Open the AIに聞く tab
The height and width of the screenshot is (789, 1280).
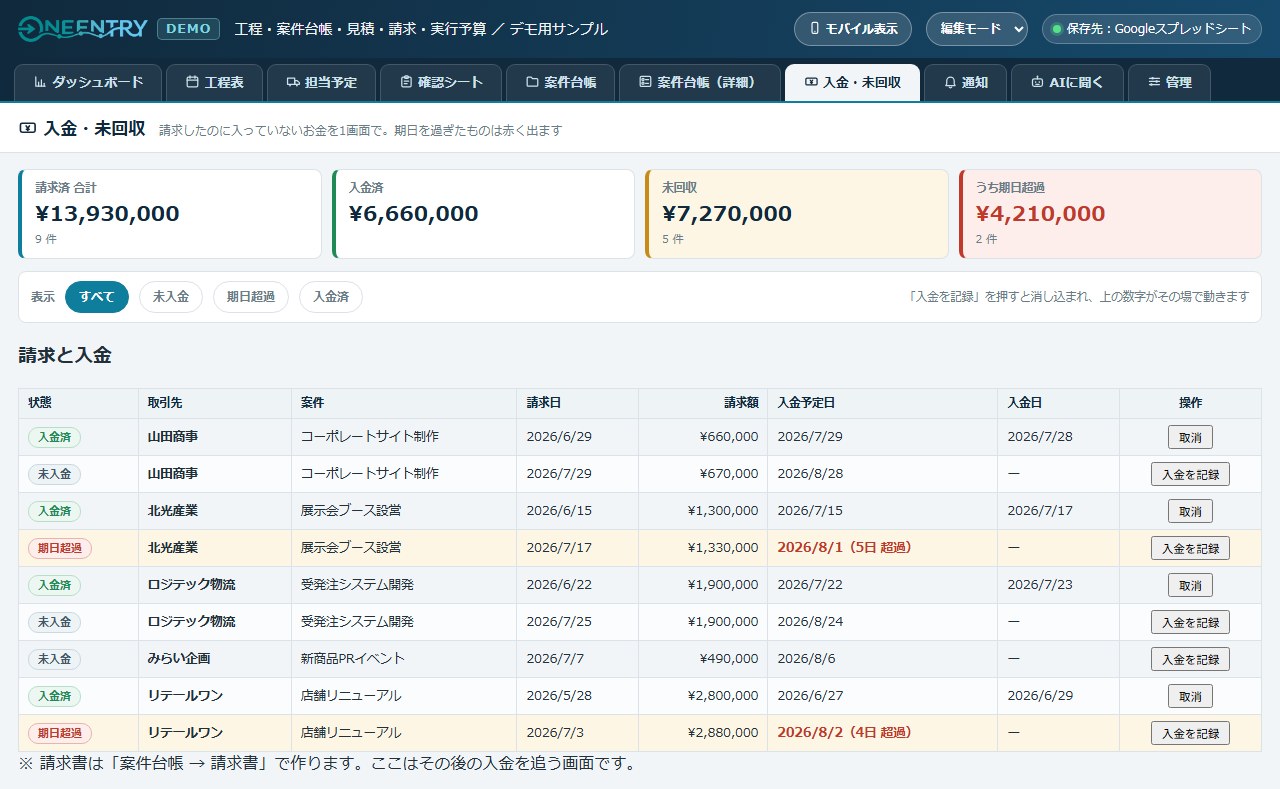1067,83
